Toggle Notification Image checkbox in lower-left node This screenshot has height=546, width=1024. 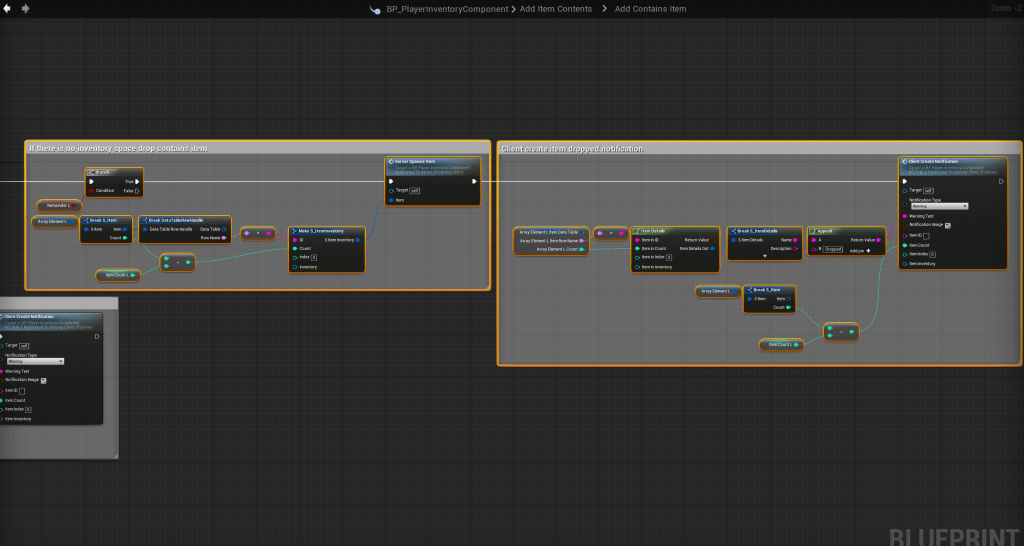coord(43,380)
